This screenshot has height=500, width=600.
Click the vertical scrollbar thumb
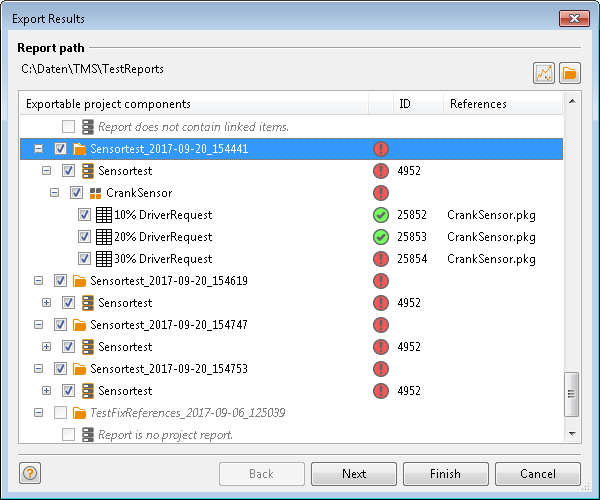click(572, 394)
